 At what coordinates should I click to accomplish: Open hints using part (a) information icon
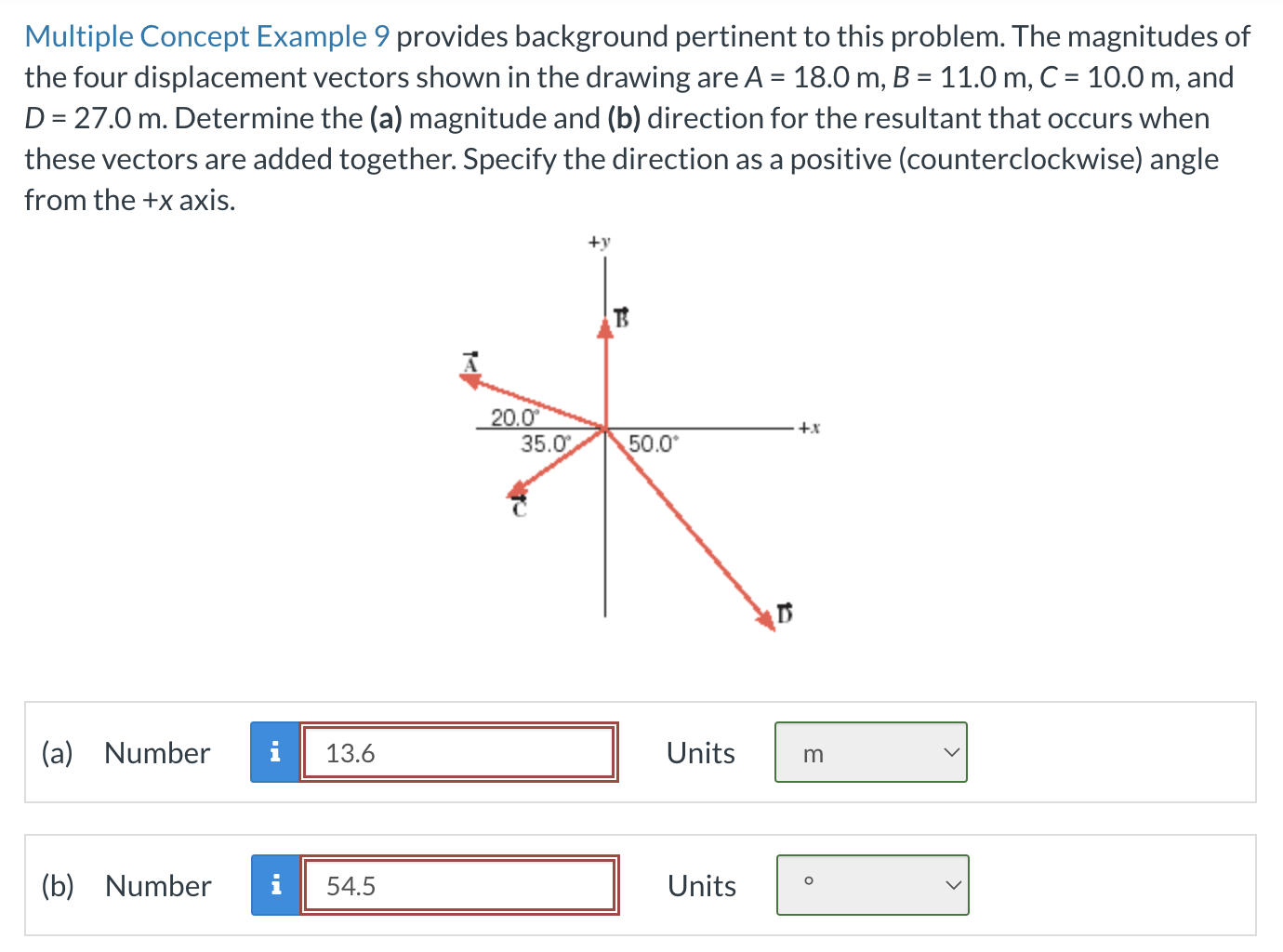pyautogui.click(x=274, y=752)
